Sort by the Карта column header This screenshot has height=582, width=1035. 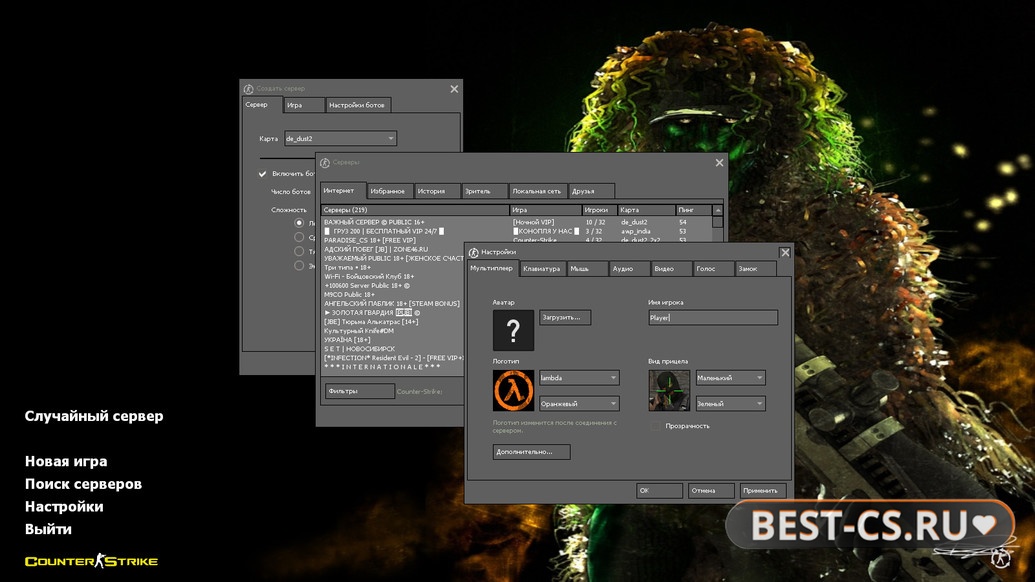pos(646,210)
